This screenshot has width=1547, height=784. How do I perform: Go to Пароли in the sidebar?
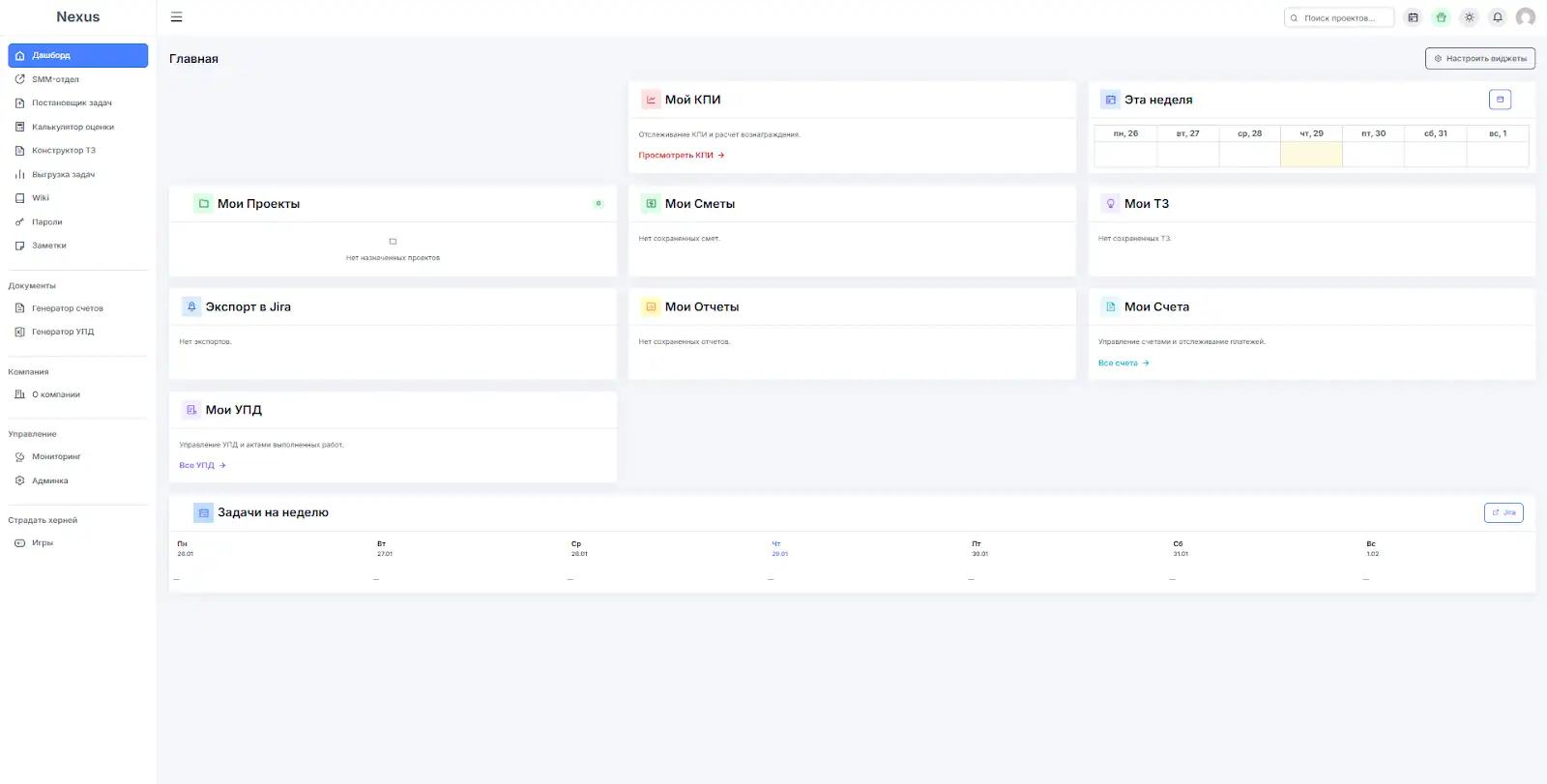[x=46, y=222]
